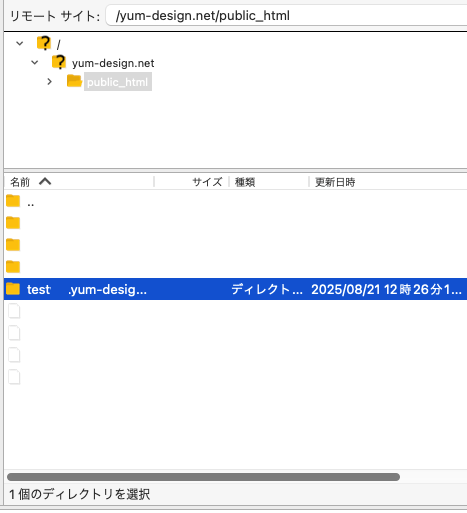Click the last blank file icon in the list
Screen dimensions: 467x513
tap(14, 377)
